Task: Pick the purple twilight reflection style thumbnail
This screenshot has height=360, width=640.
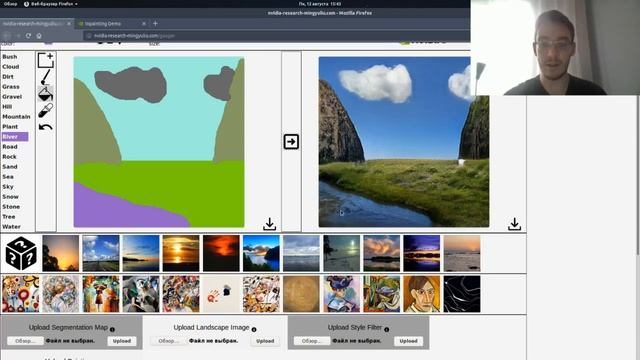Action: pos(422,253)
